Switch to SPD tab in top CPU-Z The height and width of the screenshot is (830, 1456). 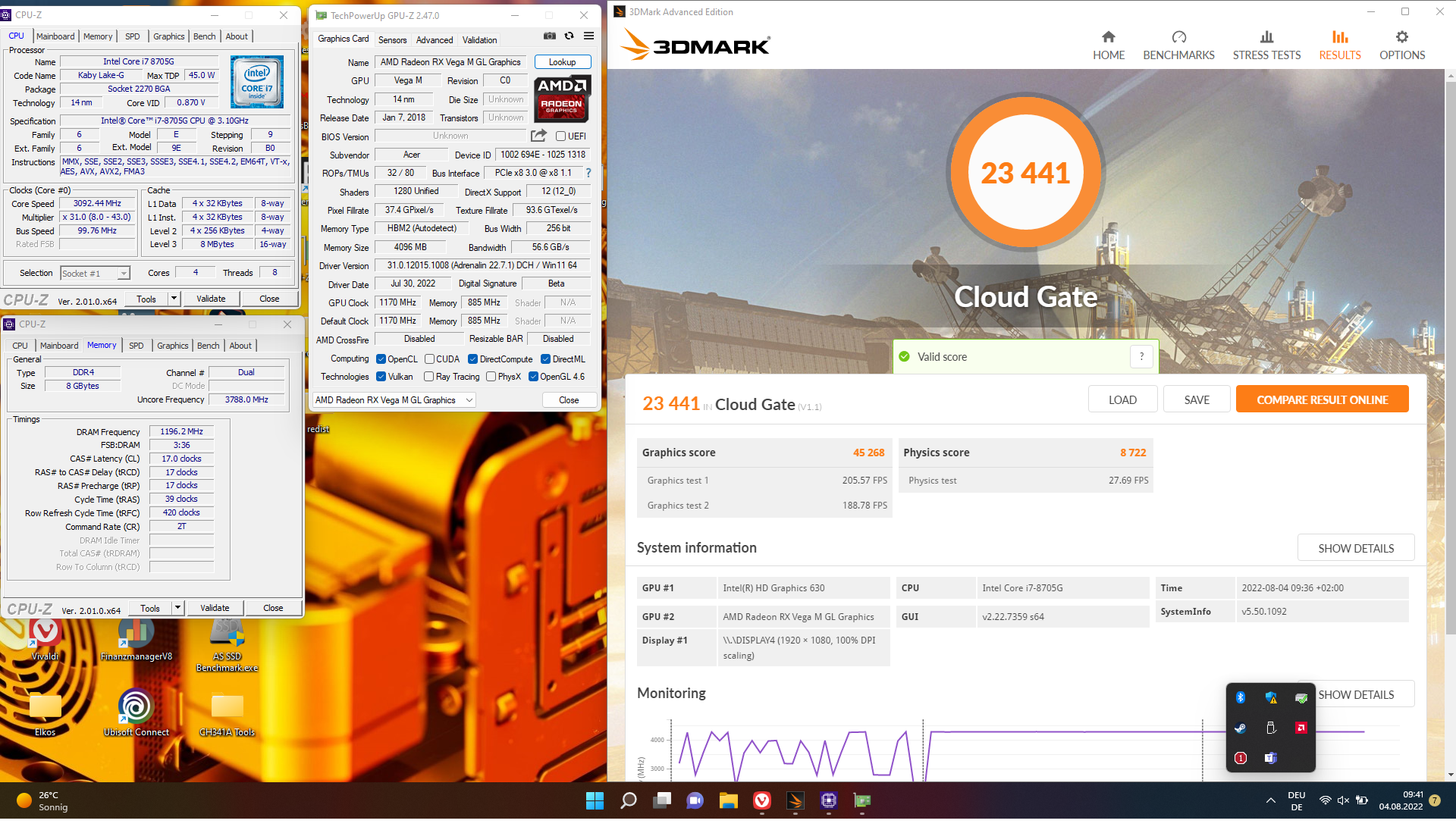coord(132,36)
